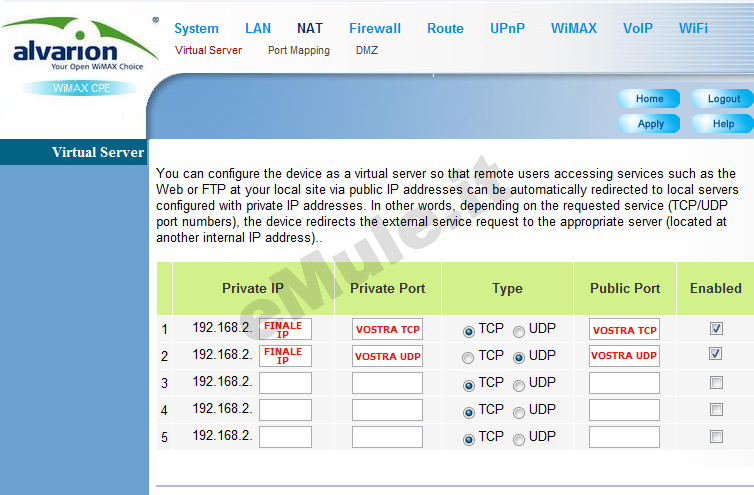Click the Logout button
The width and height of the screenshot is (754, 495).
pos(723,99)
